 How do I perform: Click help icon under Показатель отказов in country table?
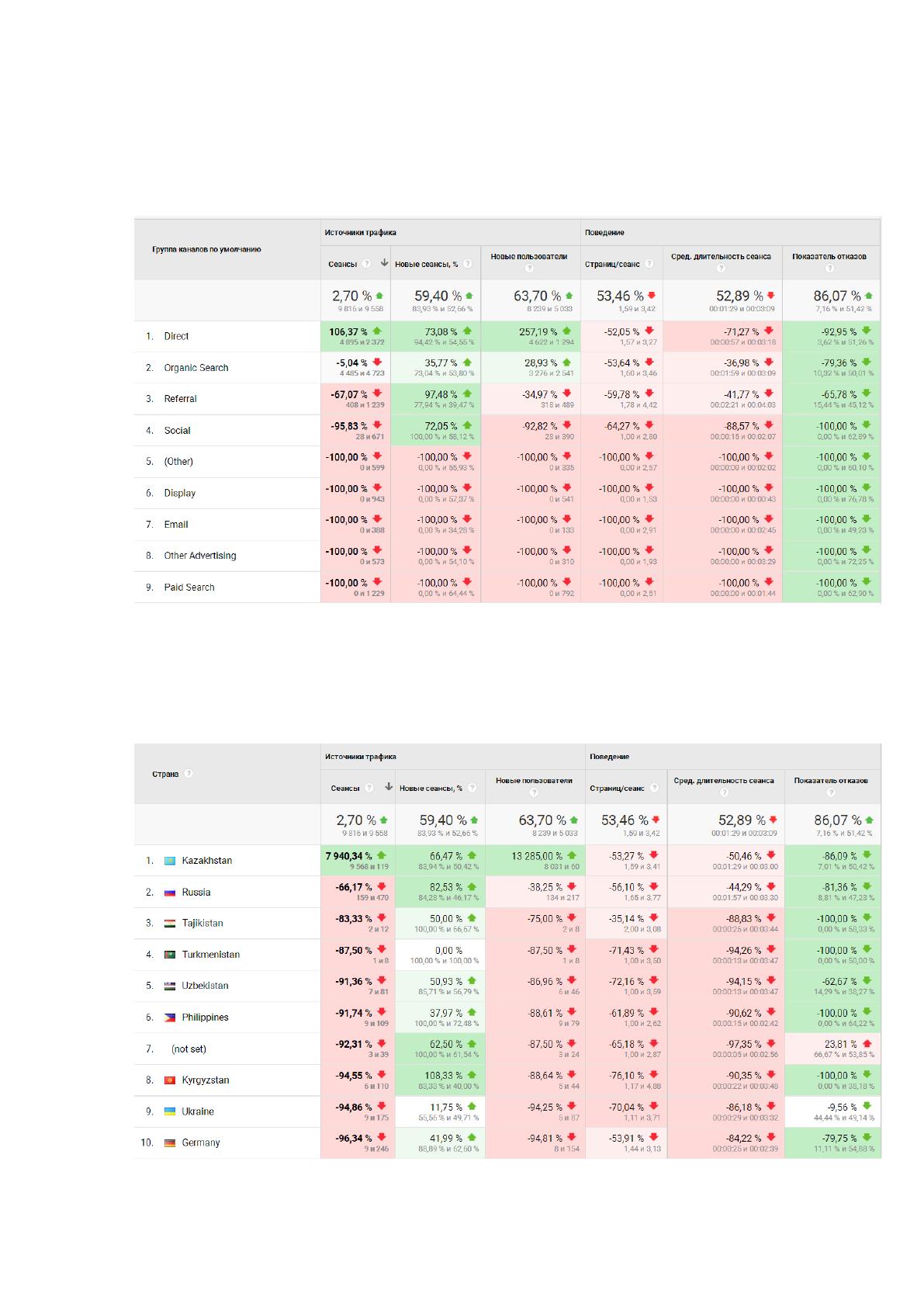pyautogui.click(x=831, y=792)
